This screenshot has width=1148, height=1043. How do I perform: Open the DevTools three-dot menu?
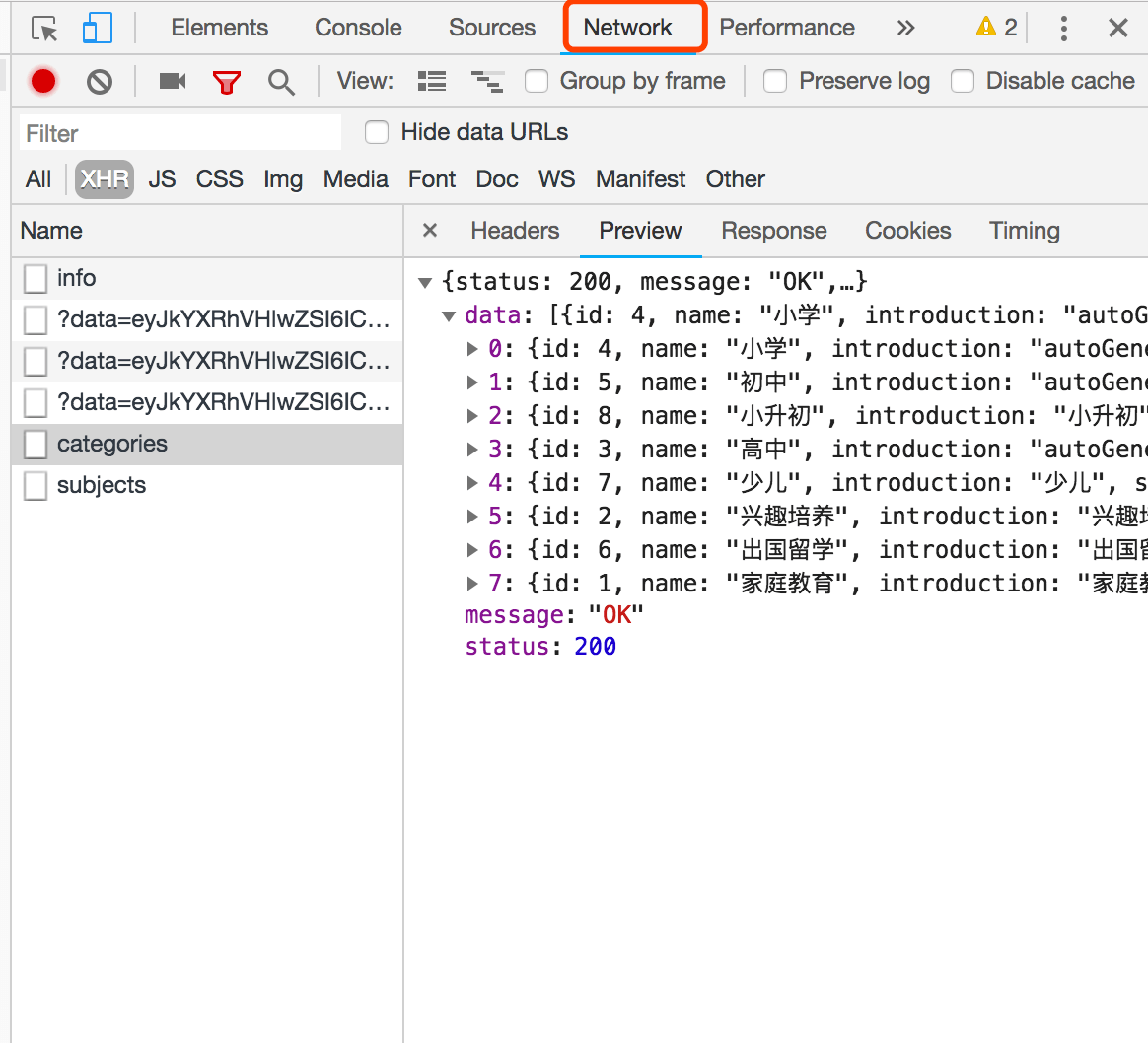point(1063,28)
